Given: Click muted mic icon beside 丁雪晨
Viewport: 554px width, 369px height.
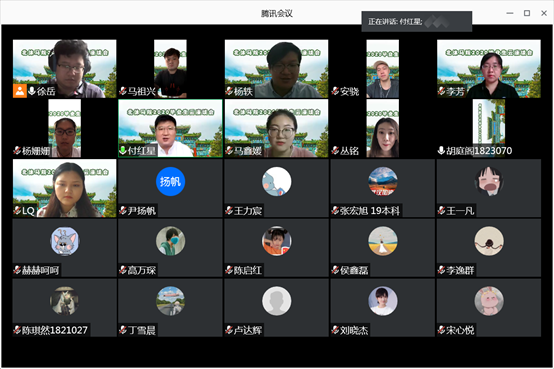Looking at the screenshot, I should coord(123,330).
